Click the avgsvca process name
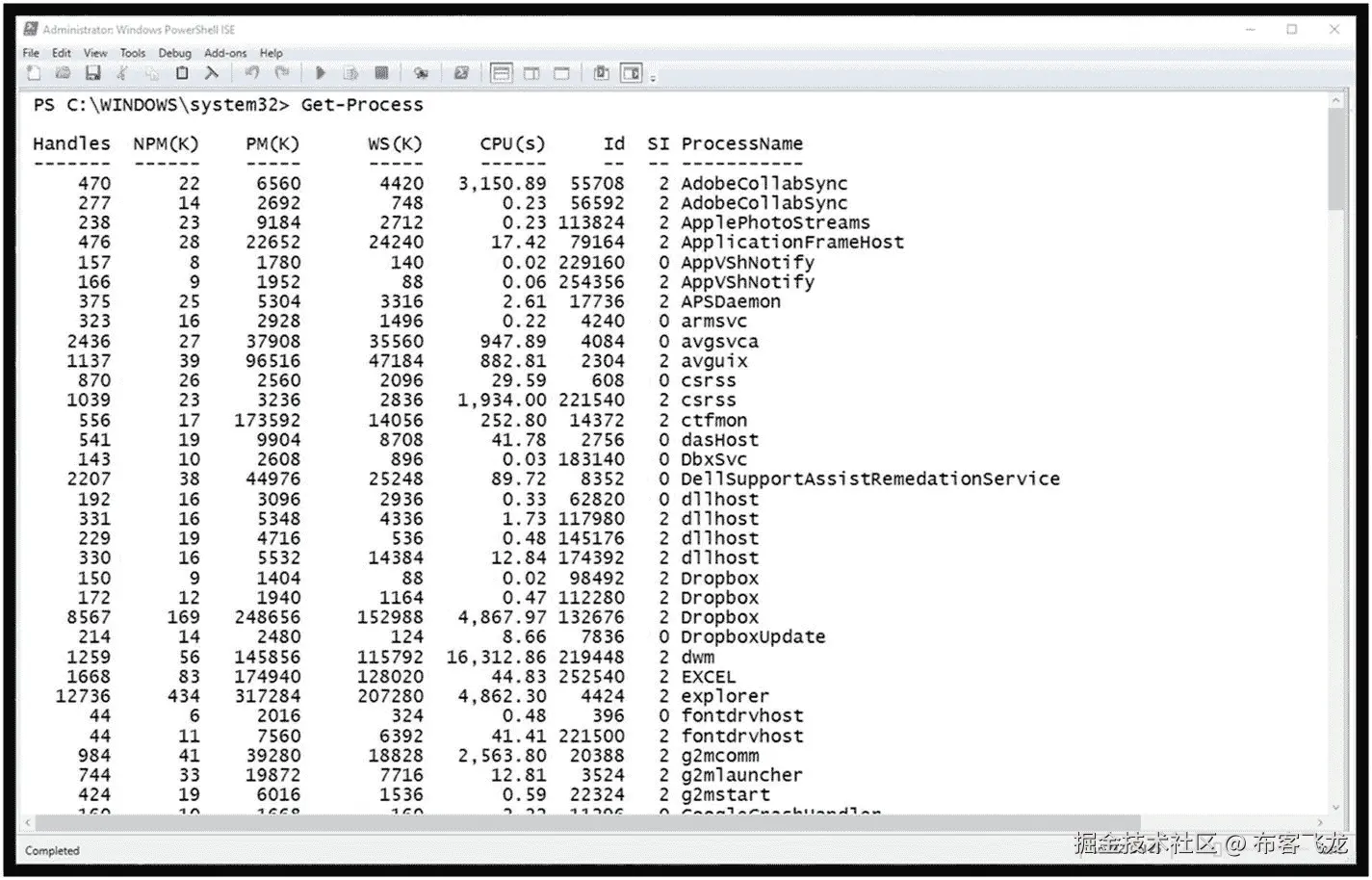 coord(719,342)
